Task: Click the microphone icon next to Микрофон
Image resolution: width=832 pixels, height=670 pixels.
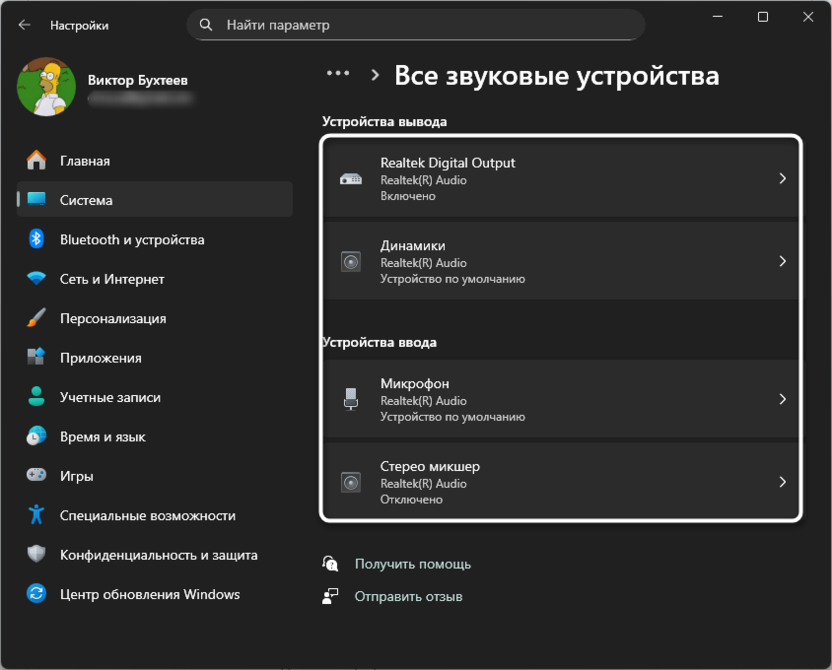Action: click(351, 399)
